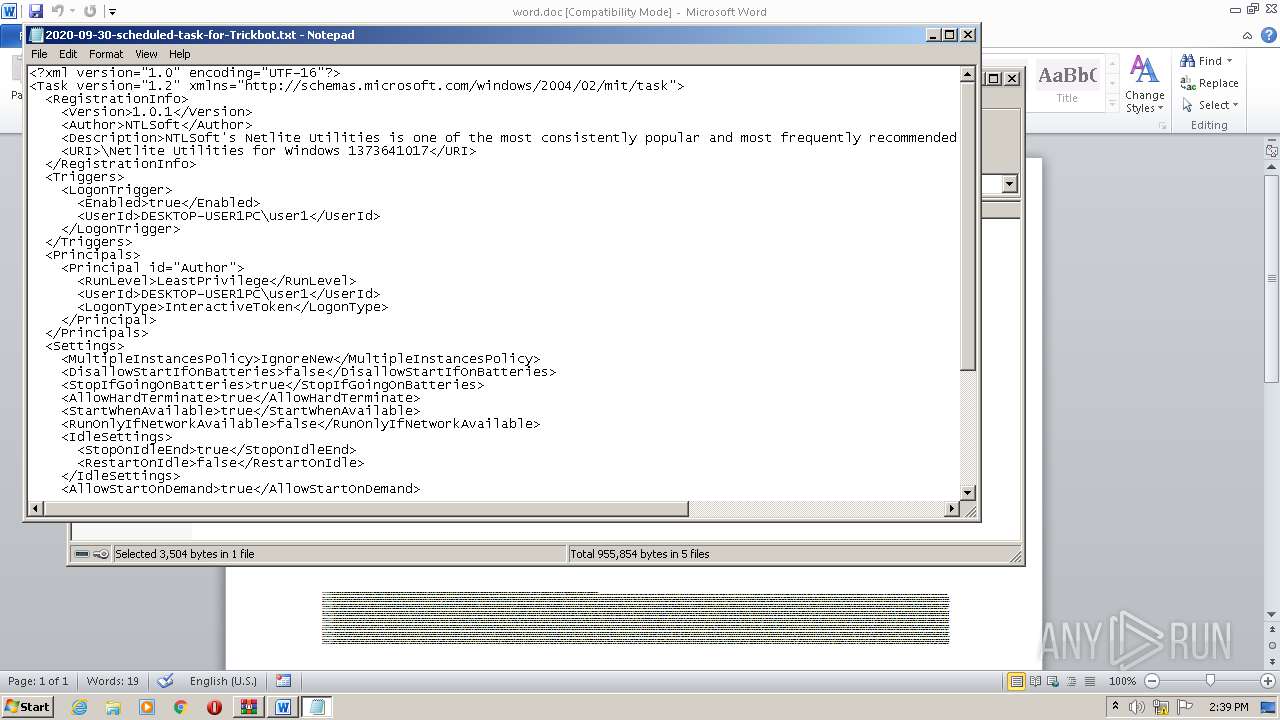Switch to Outline view
Screen dimensions: 1280x720
1072,681
